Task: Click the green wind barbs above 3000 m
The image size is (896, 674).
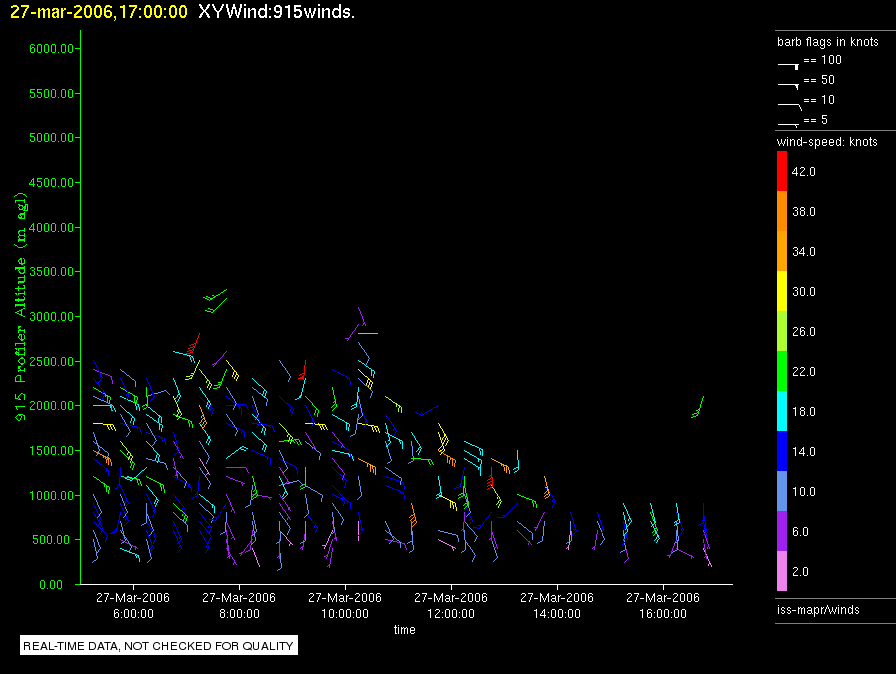Action: 215,299
